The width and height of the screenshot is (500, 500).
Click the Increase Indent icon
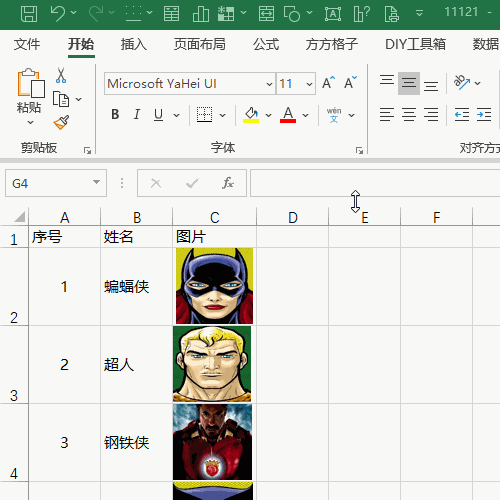pyautogui.click(x=484, y=115)
